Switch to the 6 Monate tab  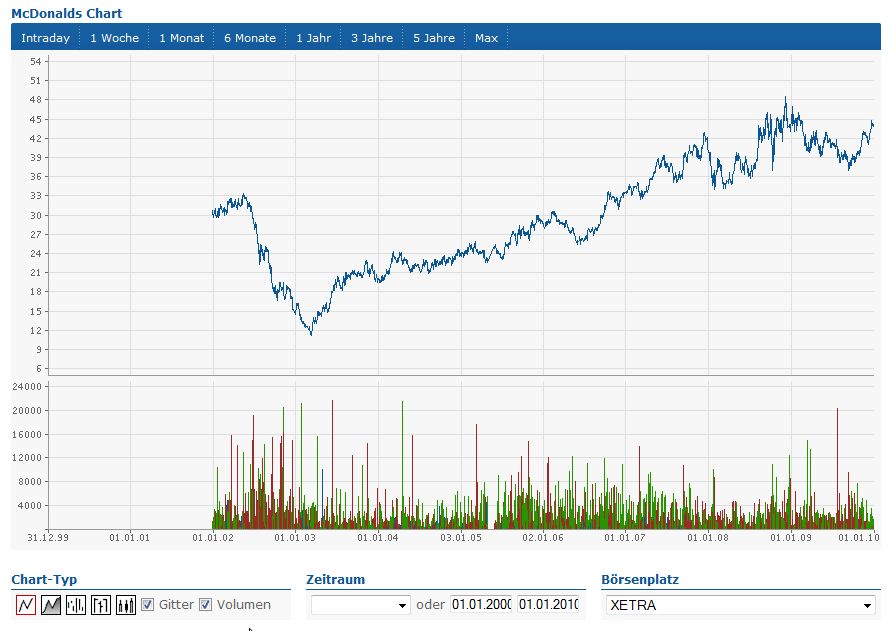(250, 38)
